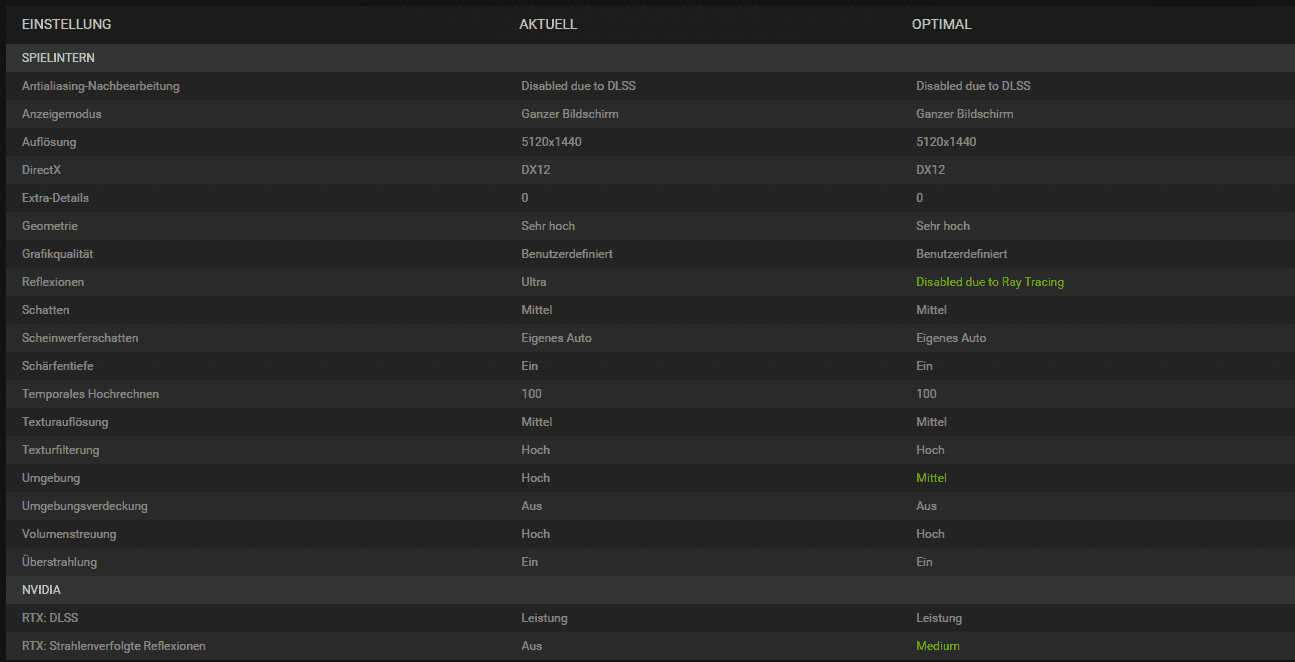Click the OPTIMAL column header
This screenshot has width=1295, height=662.
tap(941, 24)
